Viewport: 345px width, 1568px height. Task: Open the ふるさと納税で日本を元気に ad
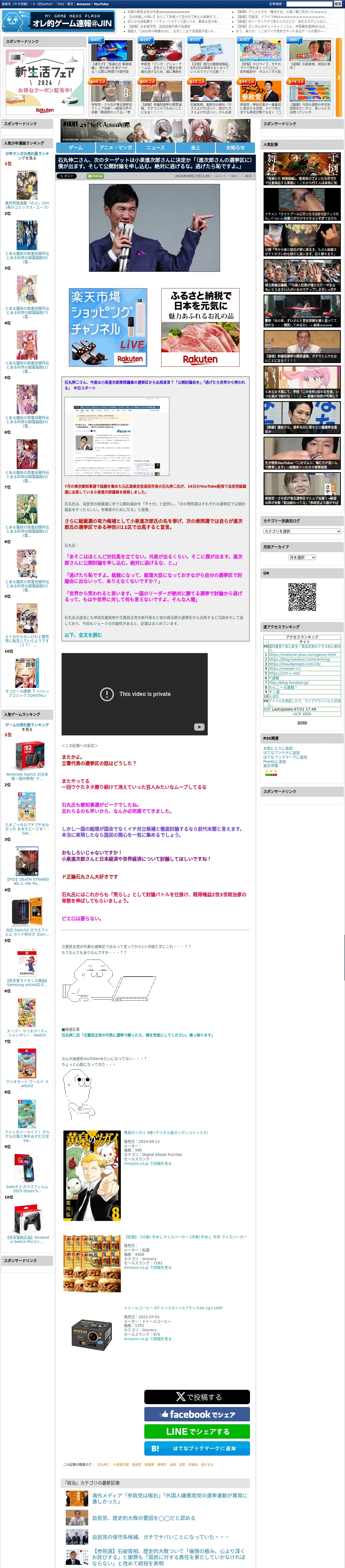(x=201, y=327)
